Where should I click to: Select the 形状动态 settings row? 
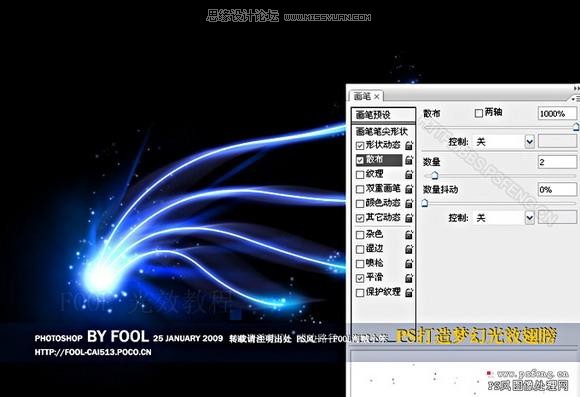point(383,145)
